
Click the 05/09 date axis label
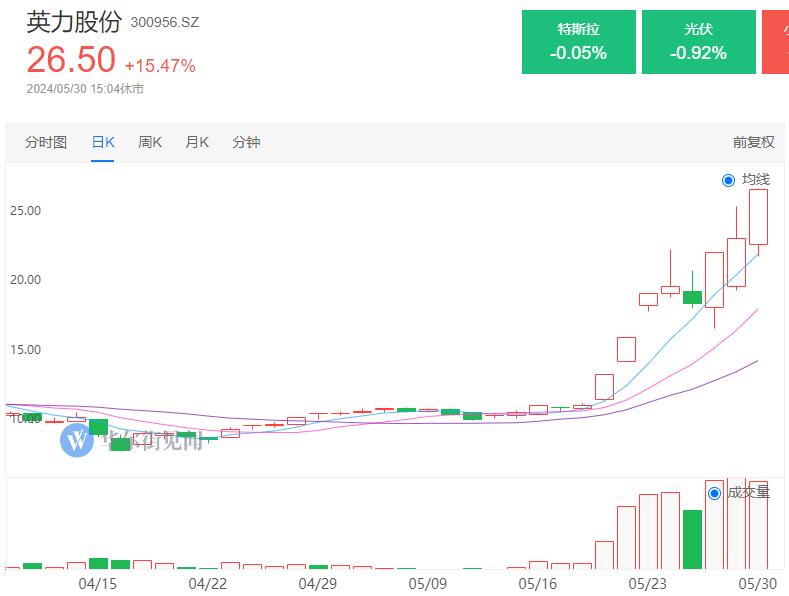[427, 584]
